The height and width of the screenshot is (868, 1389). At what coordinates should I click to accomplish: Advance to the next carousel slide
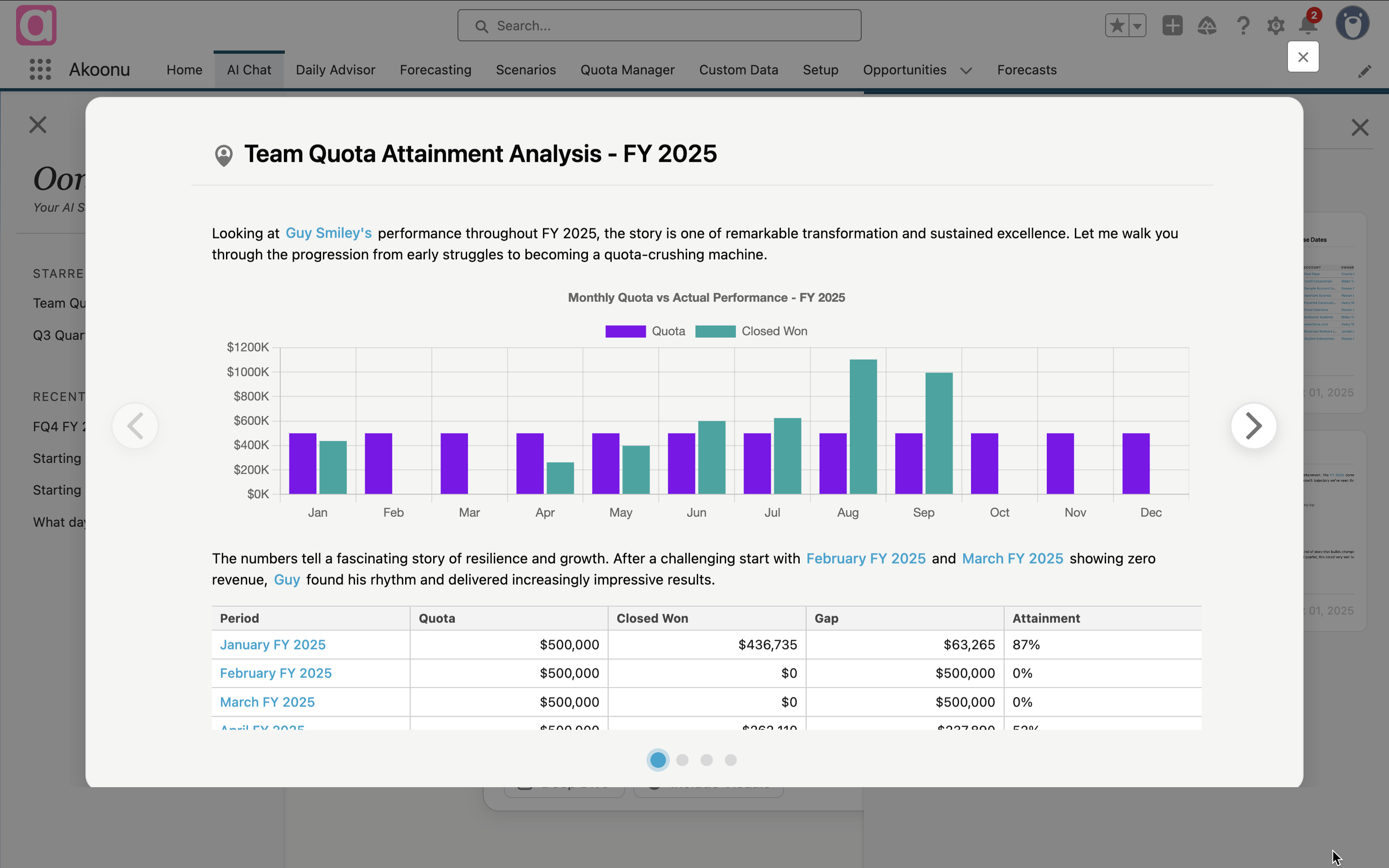click(1253, 425)
